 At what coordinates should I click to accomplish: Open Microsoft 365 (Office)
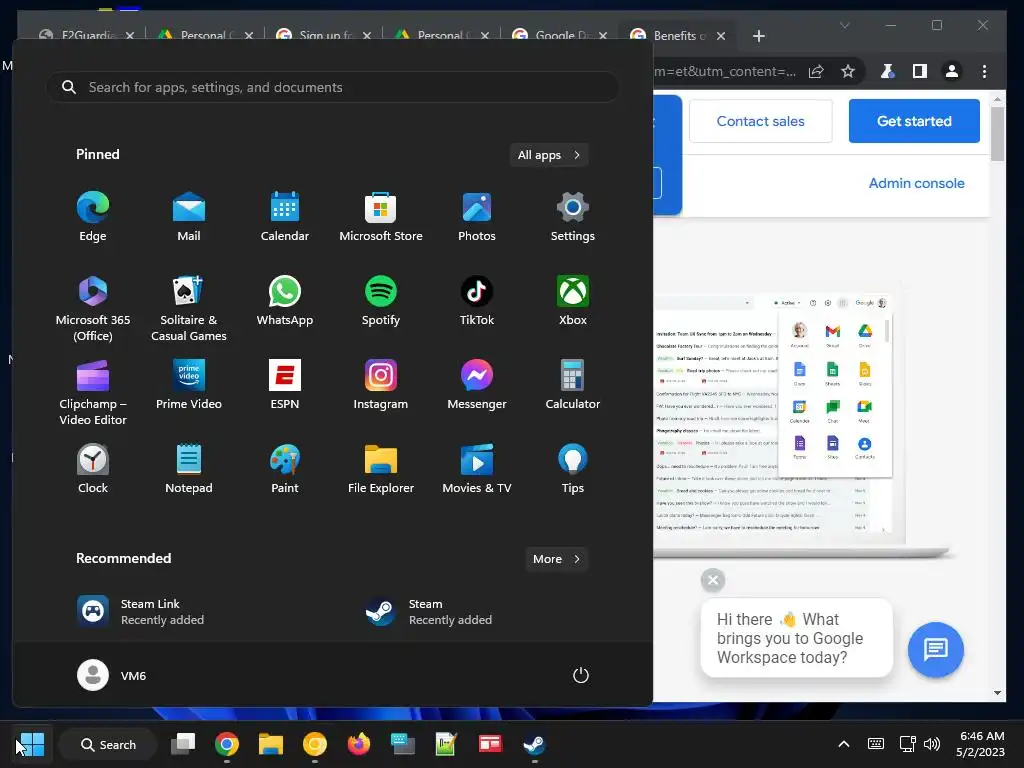[x=93, y=308]
